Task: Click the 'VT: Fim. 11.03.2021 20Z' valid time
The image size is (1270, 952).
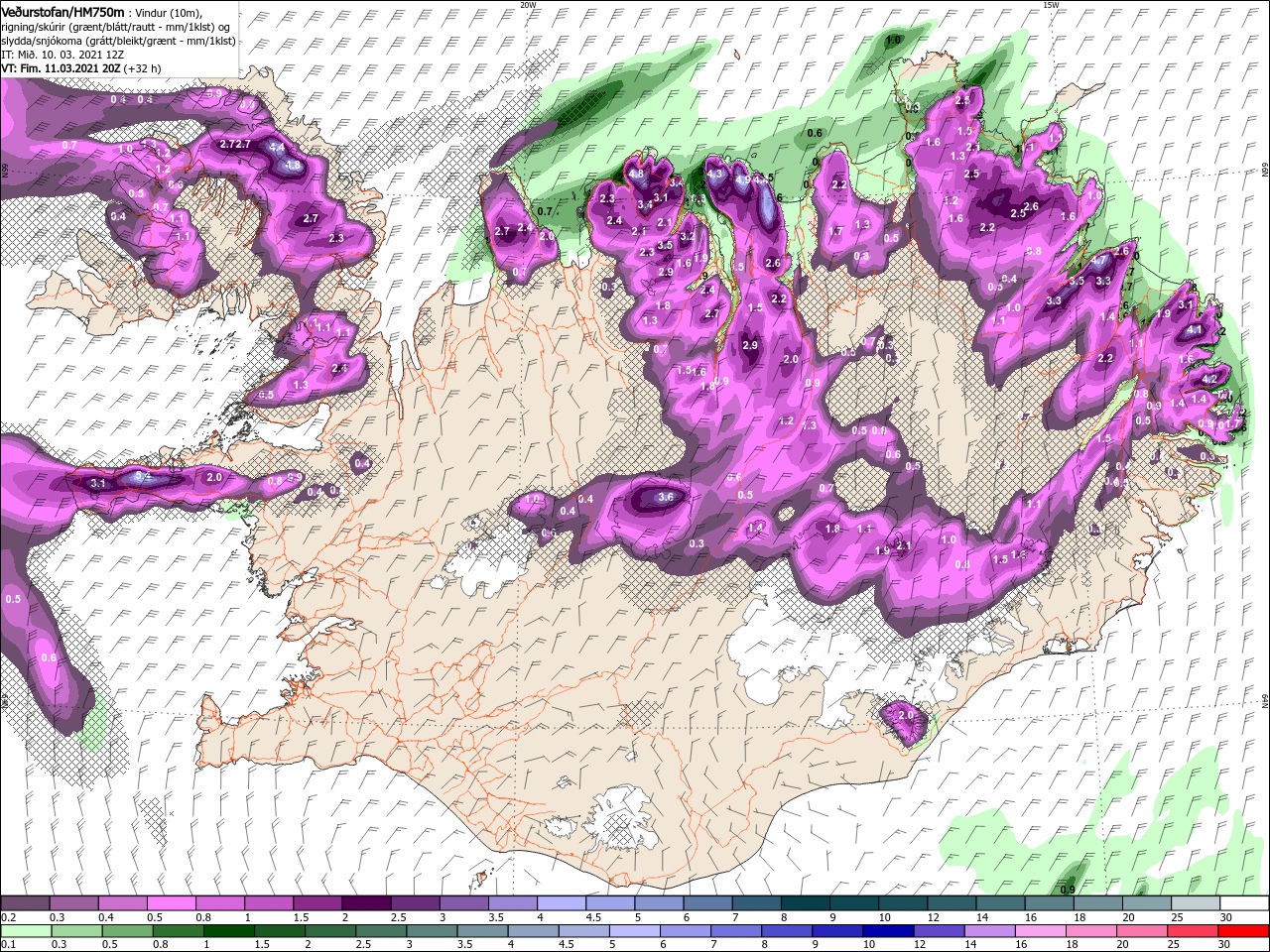Action: point(61,68)
